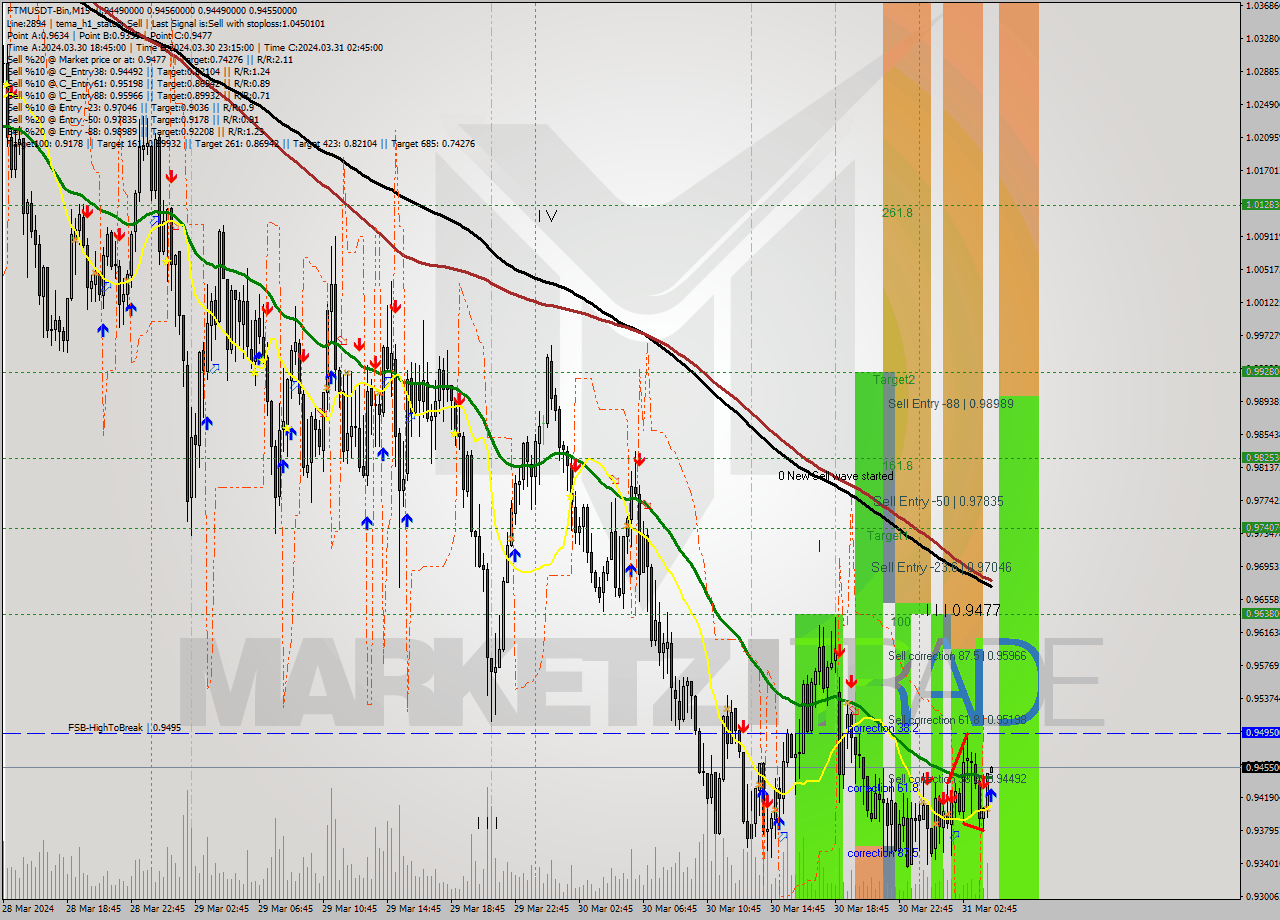Click the '161.8' Fibonacci level label

coord(897,466)
